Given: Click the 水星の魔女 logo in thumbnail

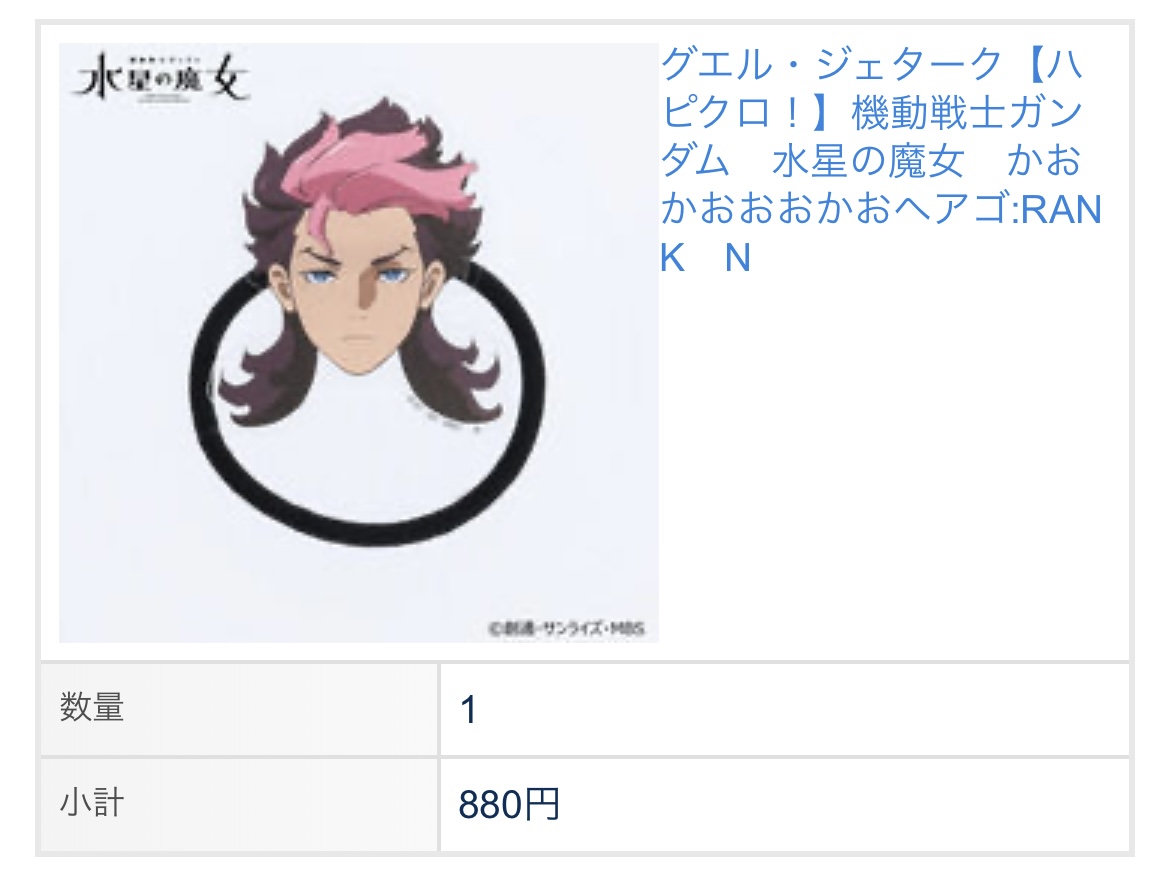Looking at the screenshot, I should (x=160, y=78).
